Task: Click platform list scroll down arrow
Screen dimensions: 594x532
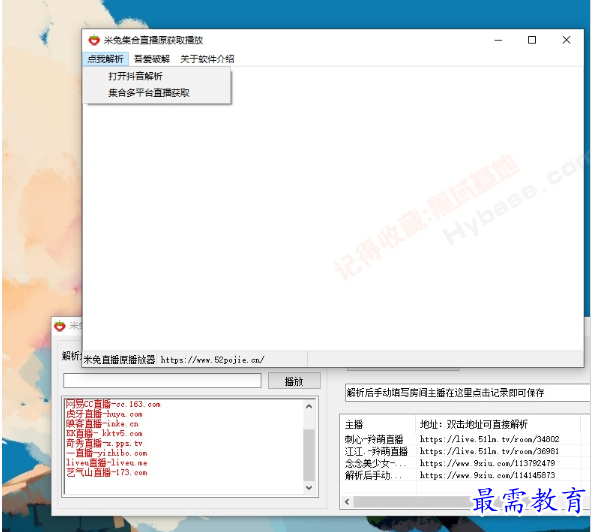Action: [309, 488]
